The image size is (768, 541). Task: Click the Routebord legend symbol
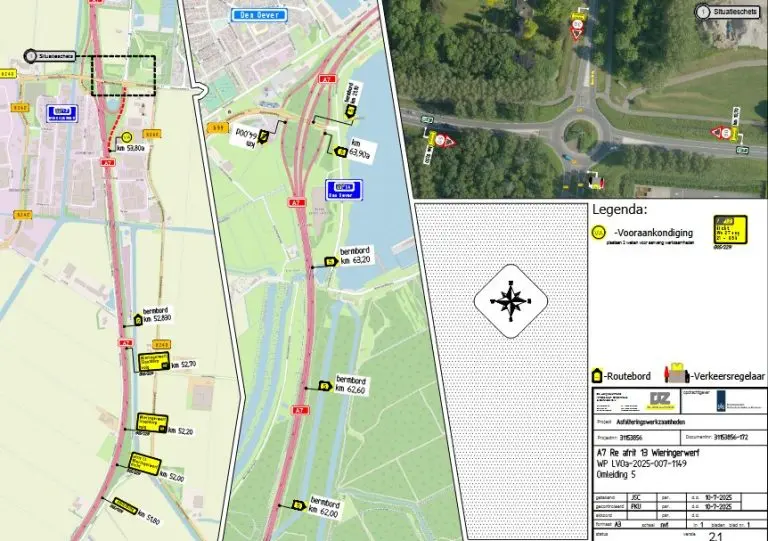597,376
